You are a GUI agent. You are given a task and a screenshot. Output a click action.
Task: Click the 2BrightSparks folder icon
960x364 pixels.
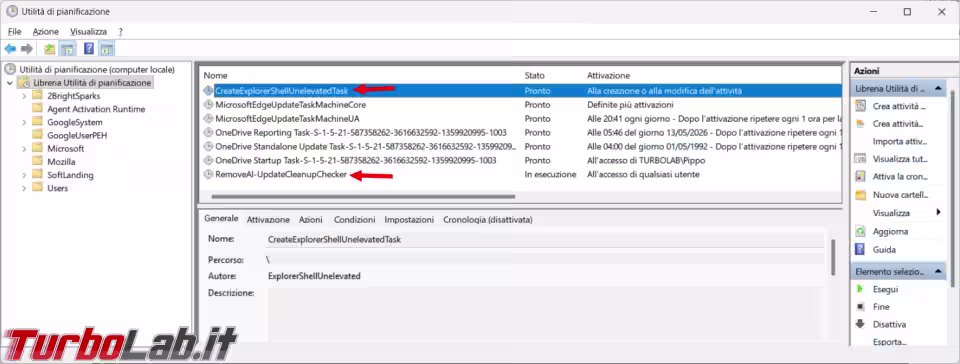(37, 95)
